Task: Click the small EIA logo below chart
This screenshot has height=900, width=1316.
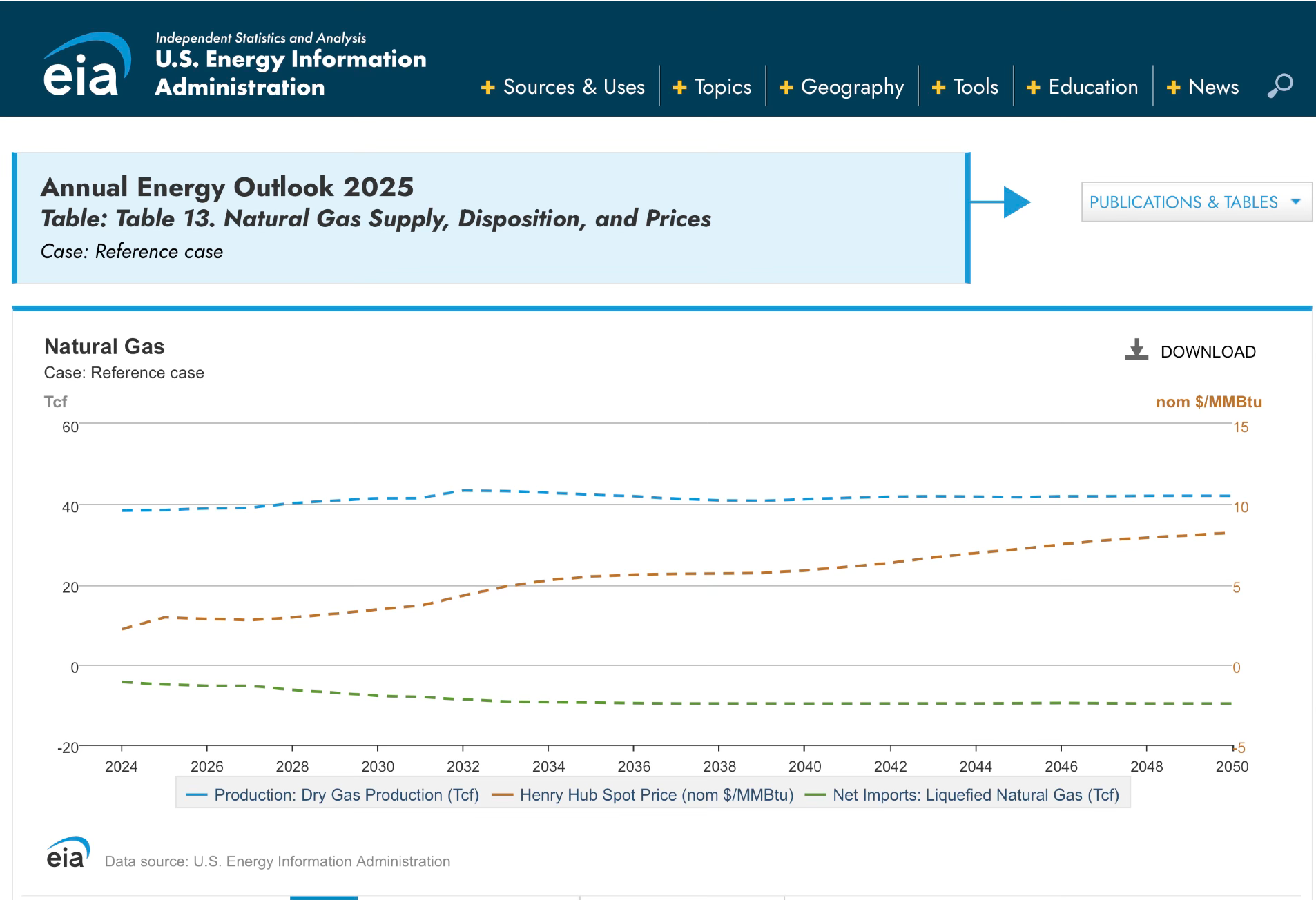Action: 68,852
